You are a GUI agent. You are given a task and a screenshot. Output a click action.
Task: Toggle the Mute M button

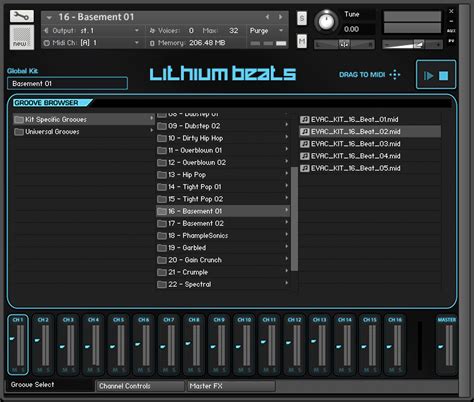302,42
